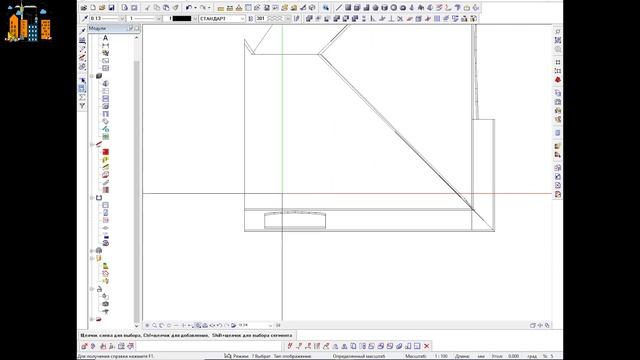The image size is (640, 360).
Task: Collapse the module group with red pencil icon
Action: tap(92, 144)
